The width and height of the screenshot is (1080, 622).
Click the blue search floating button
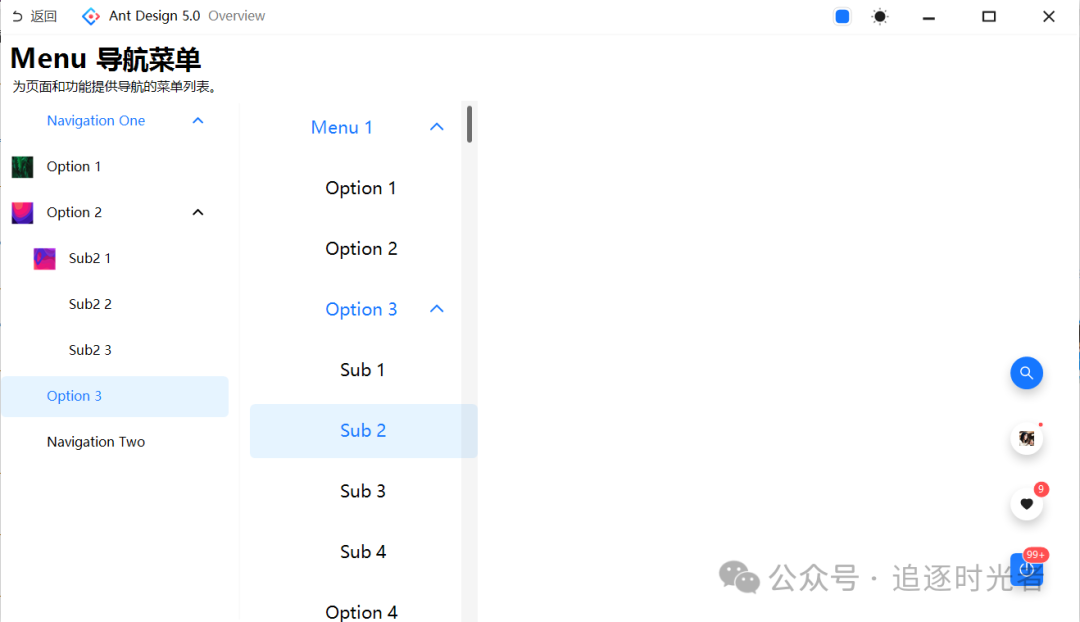click(1026, 373)
